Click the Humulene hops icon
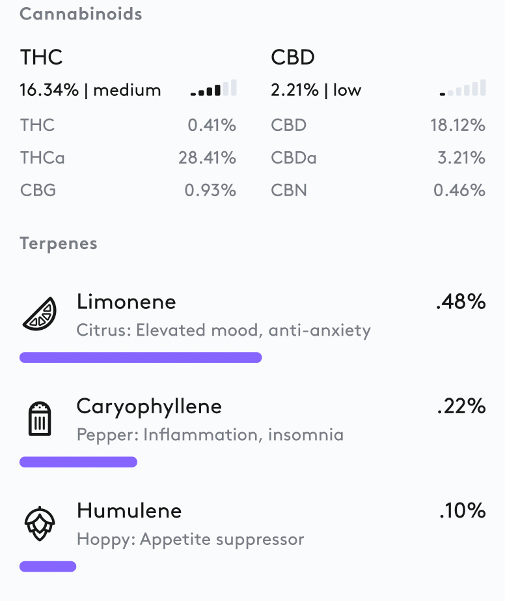506x602 pixels. pos(40,523)
